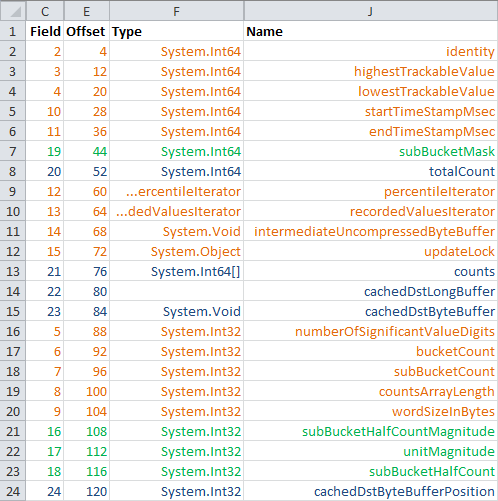Select row 24 header

13,491
